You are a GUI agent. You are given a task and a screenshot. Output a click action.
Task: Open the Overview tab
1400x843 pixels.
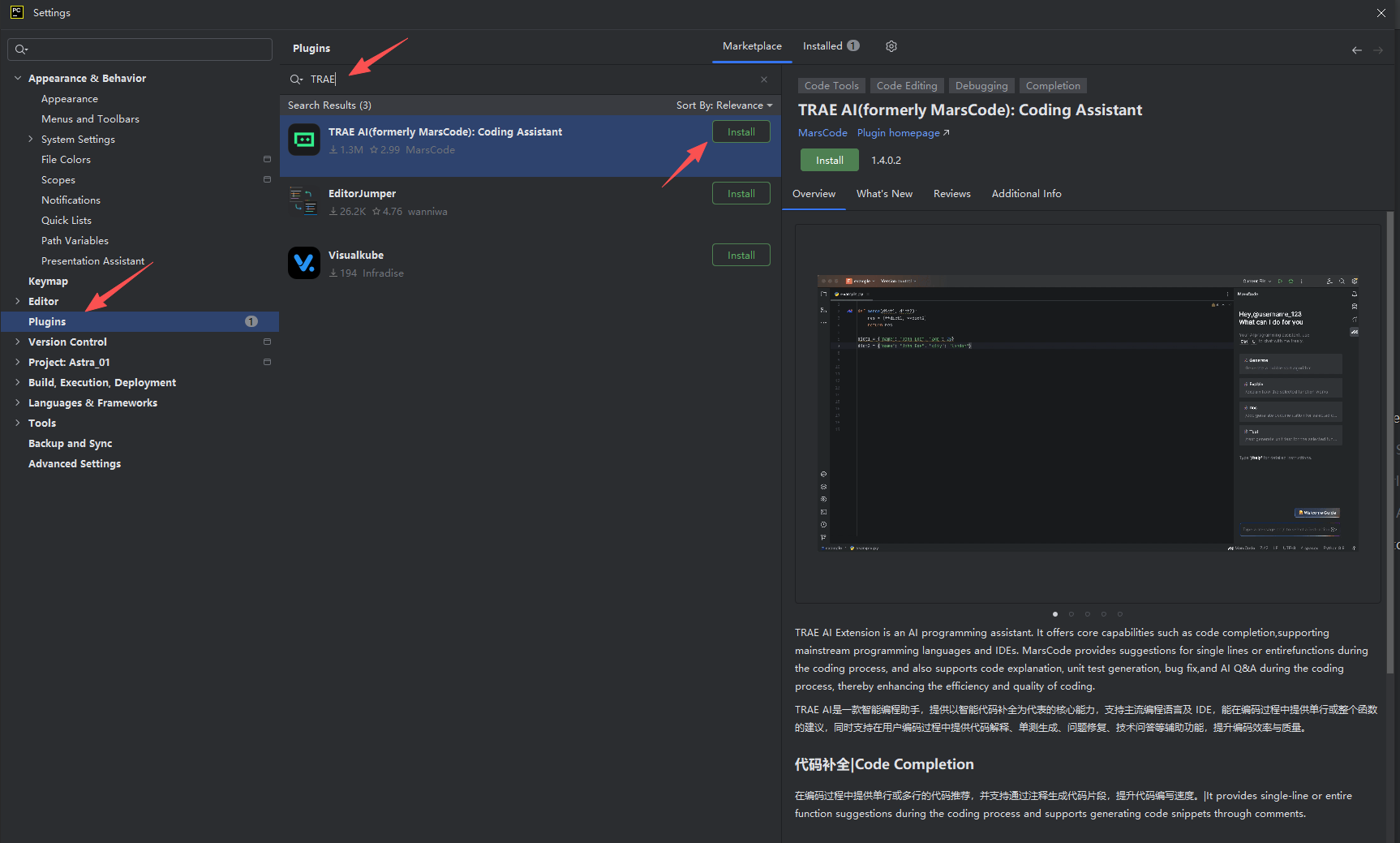[x=814, y=194]
